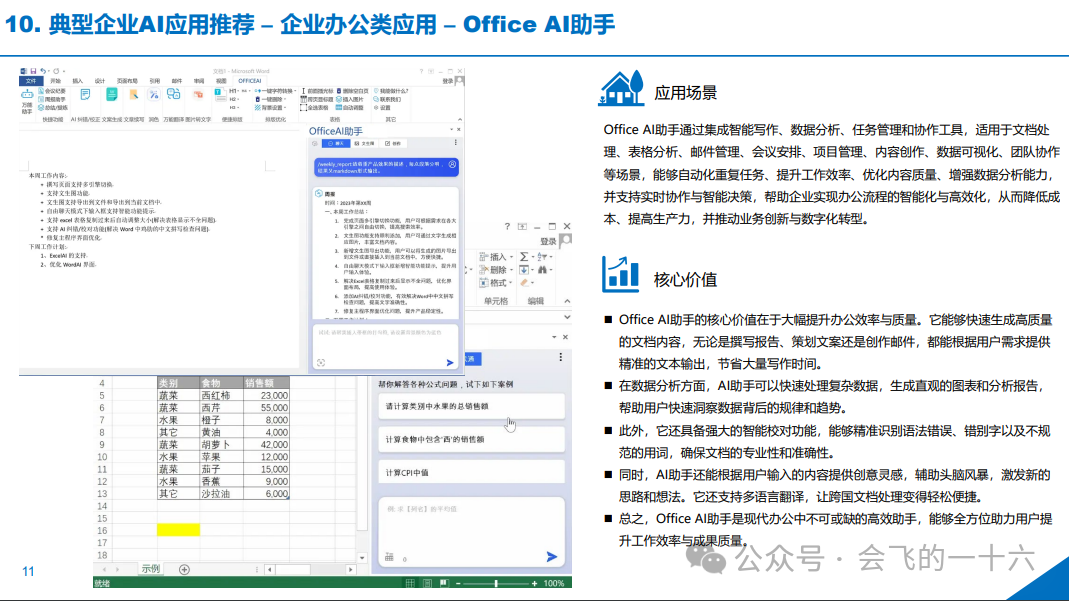Open the OfficeAI助手 pane options arrow
The height and width of the screenshot is (601, 1069).
pos(451,129)
